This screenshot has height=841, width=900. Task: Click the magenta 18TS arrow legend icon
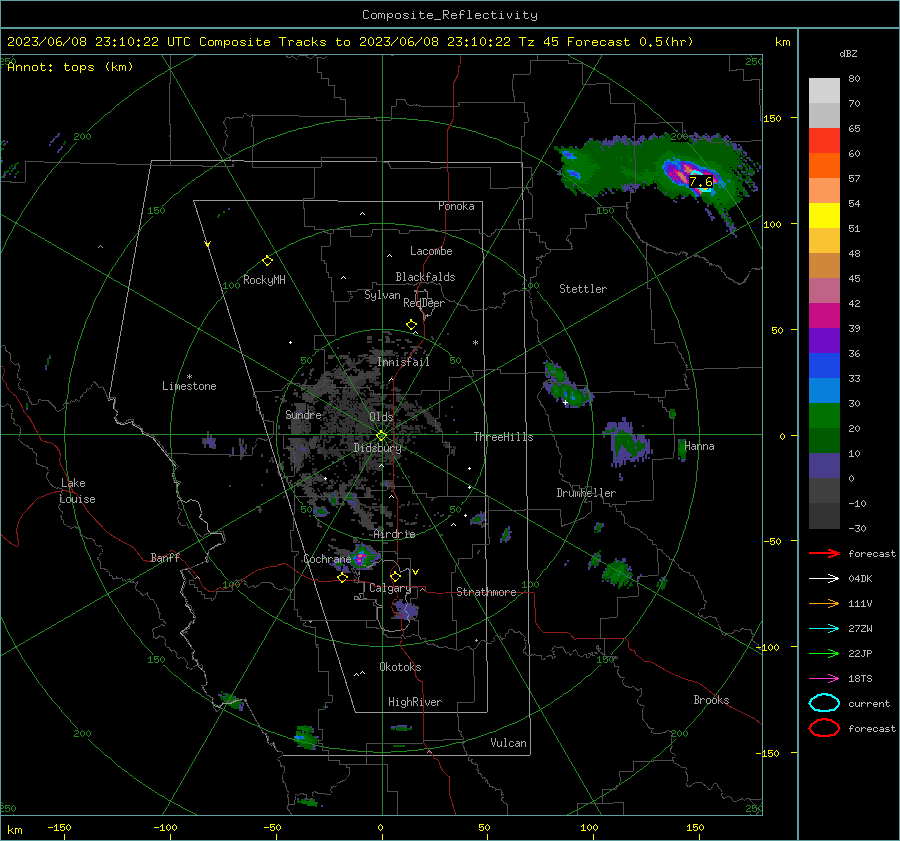[x=824, y=679]
